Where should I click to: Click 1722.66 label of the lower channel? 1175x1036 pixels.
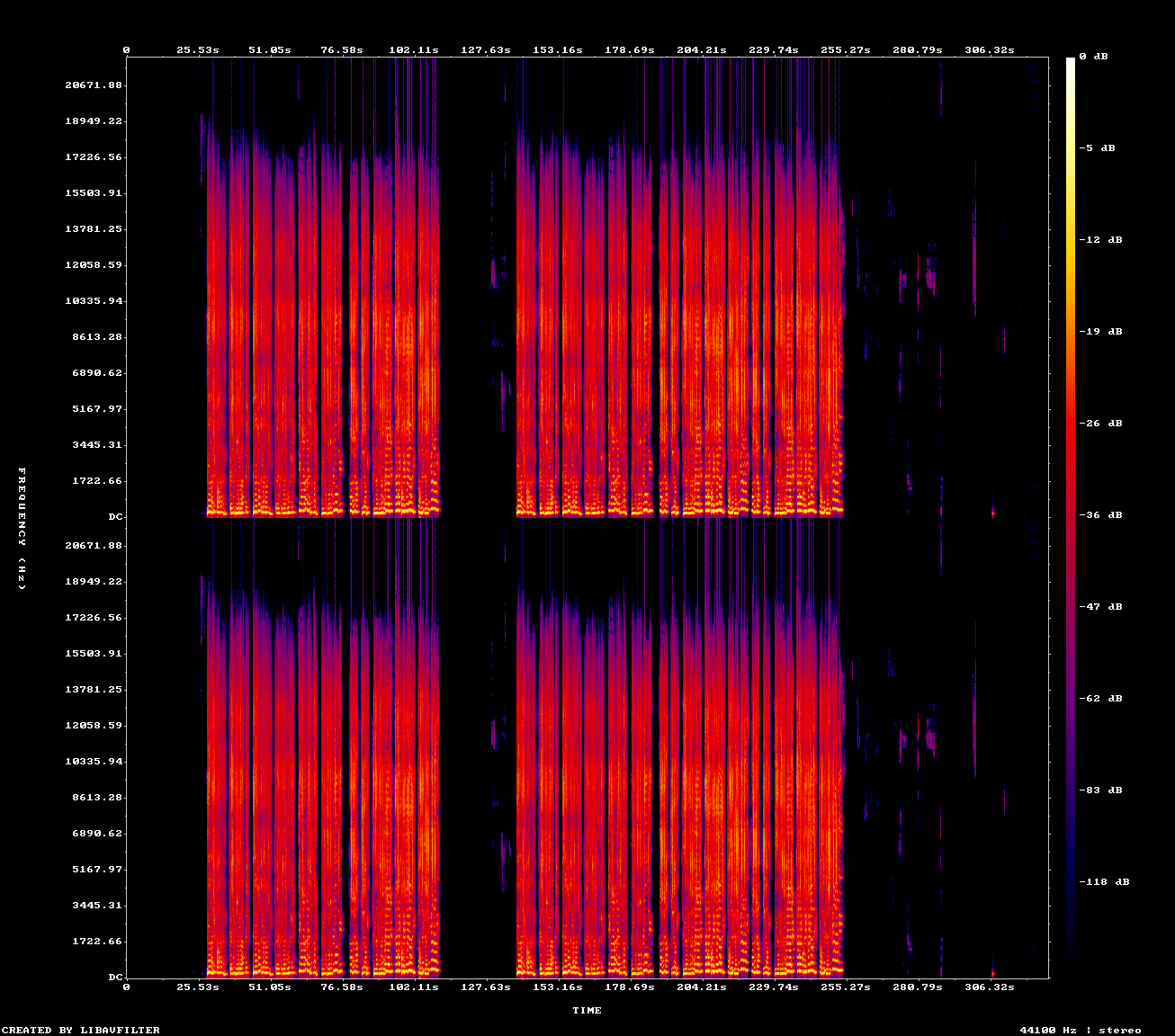(x=97, y=942)
